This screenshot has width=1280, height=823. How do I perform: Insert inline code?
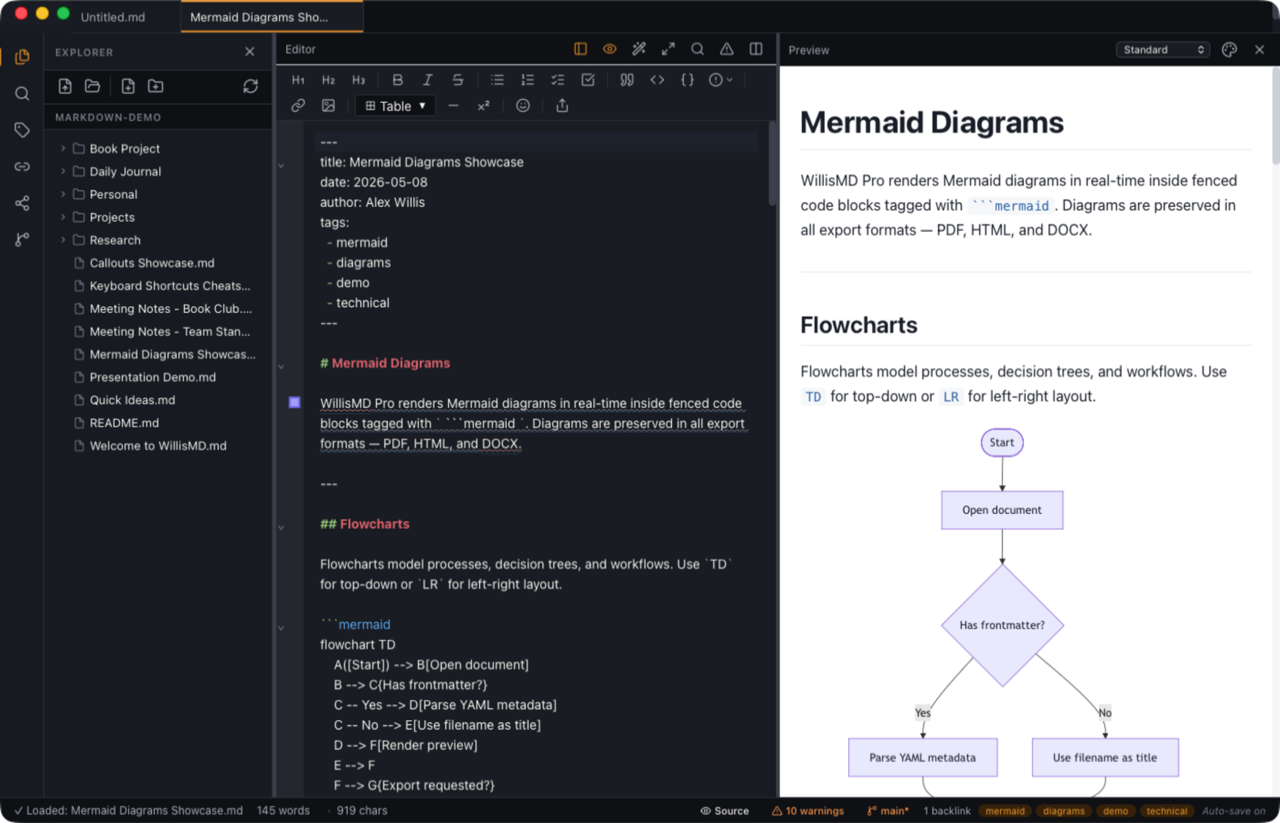point(657,80)
